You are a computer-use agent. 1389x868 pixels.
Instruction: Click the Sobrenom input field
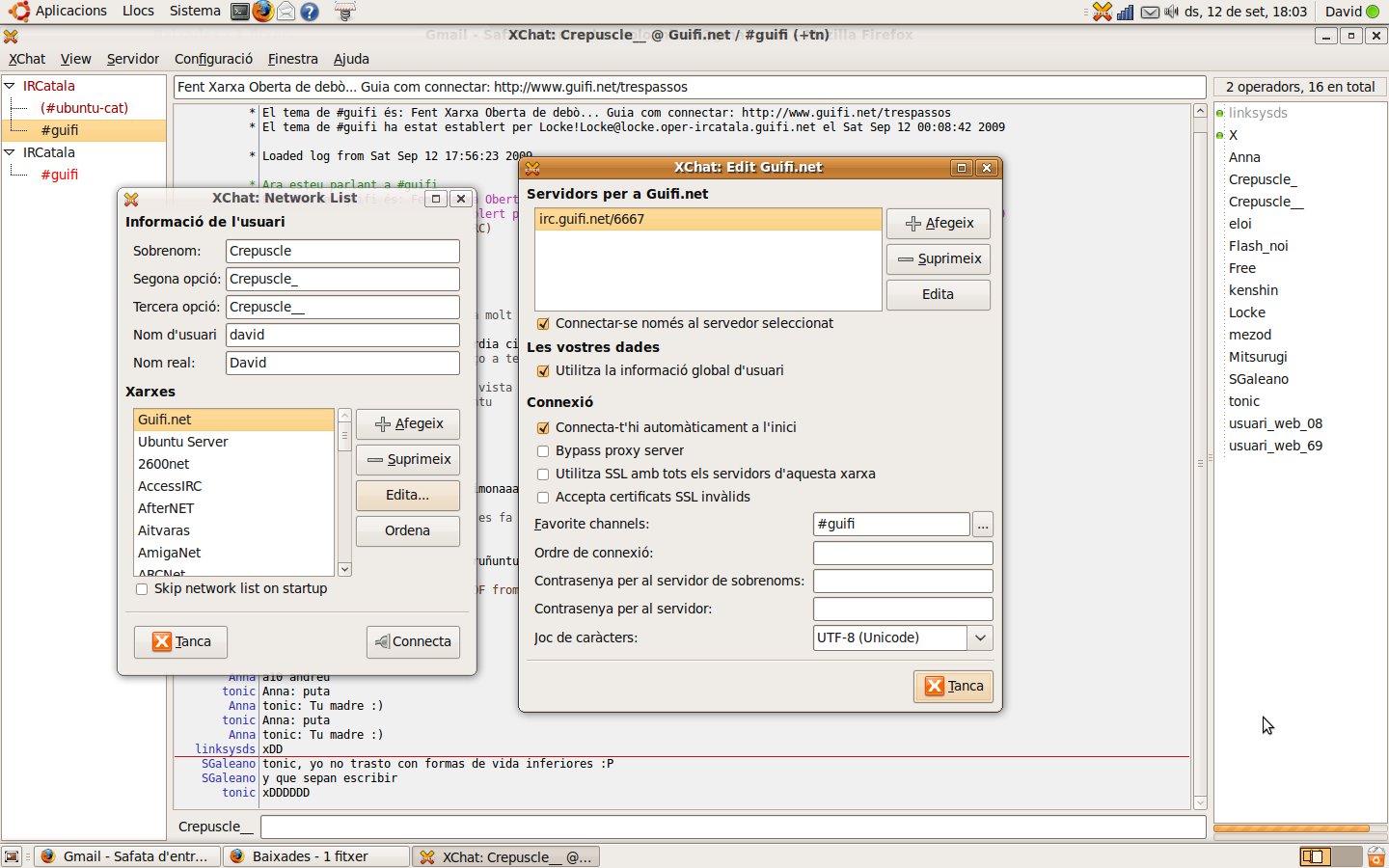[x=342, y=251]
